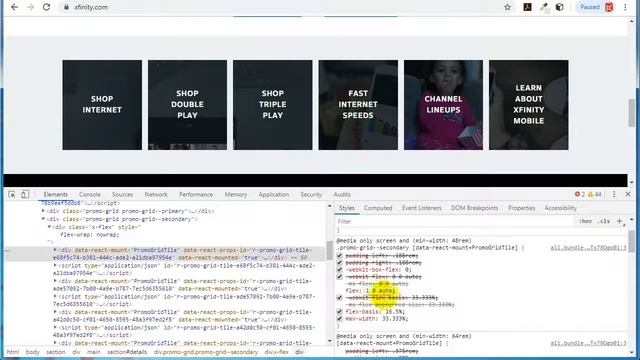Click the browser back arrow
This screenshot has width=640, height=360.
coord(14,7)
